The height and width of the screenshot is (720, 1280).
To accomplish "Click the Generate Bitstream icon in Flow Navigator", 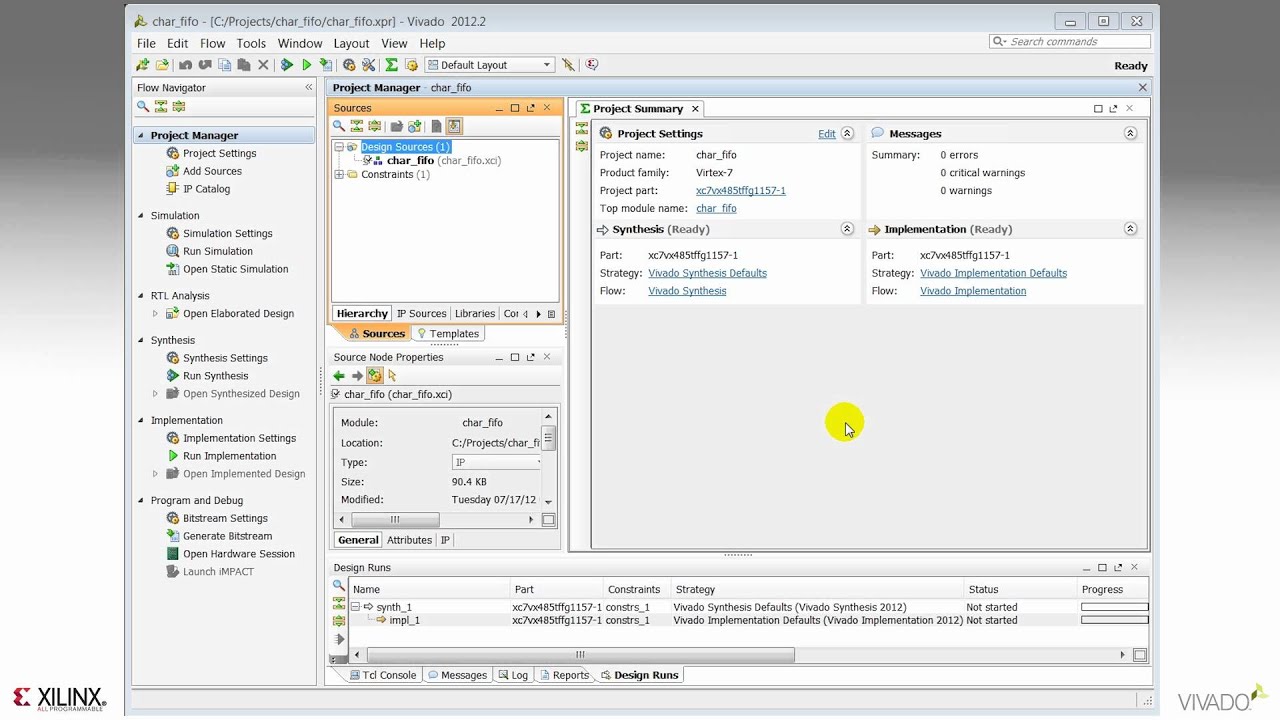I will tap(173, 536).
